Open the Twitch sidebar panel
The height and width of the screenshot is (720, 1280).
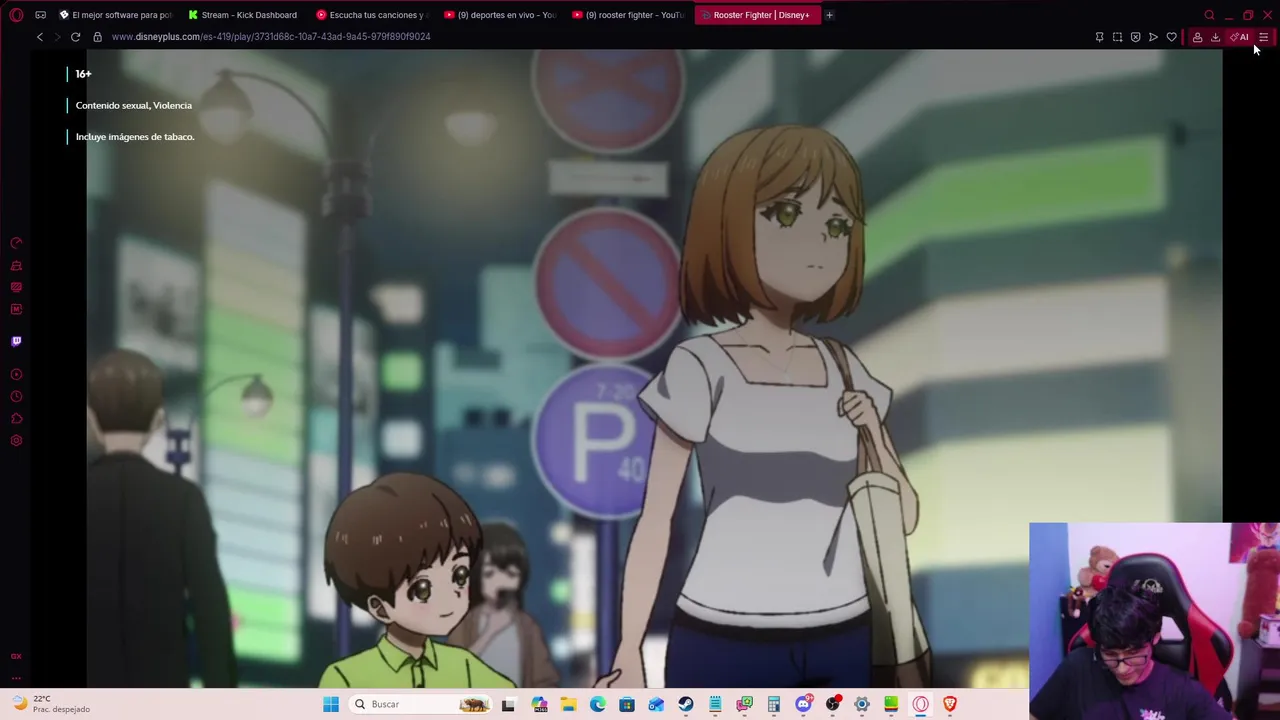point(16,341)
